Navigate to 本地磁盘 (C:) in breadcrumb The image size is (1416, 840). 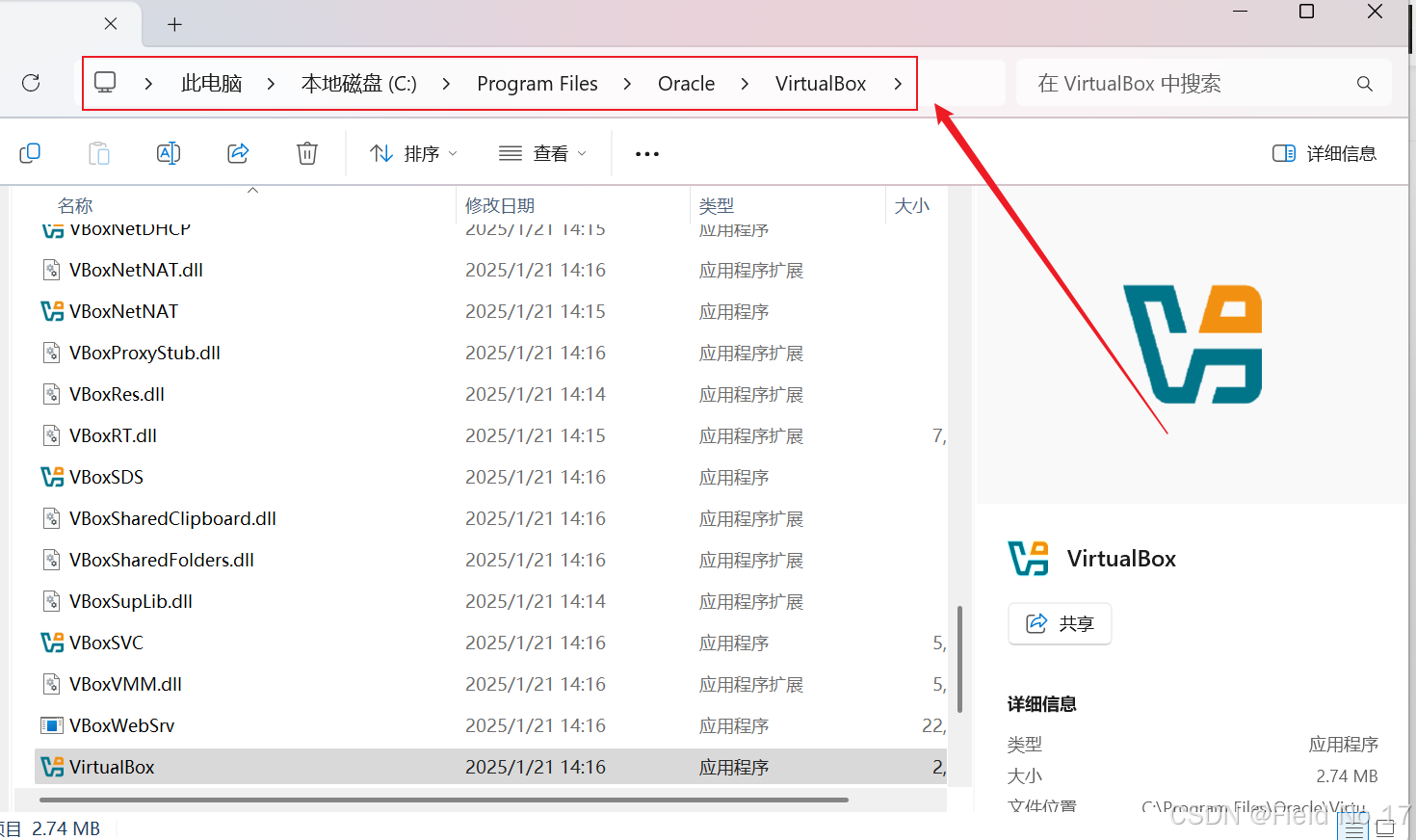[358, 84]
